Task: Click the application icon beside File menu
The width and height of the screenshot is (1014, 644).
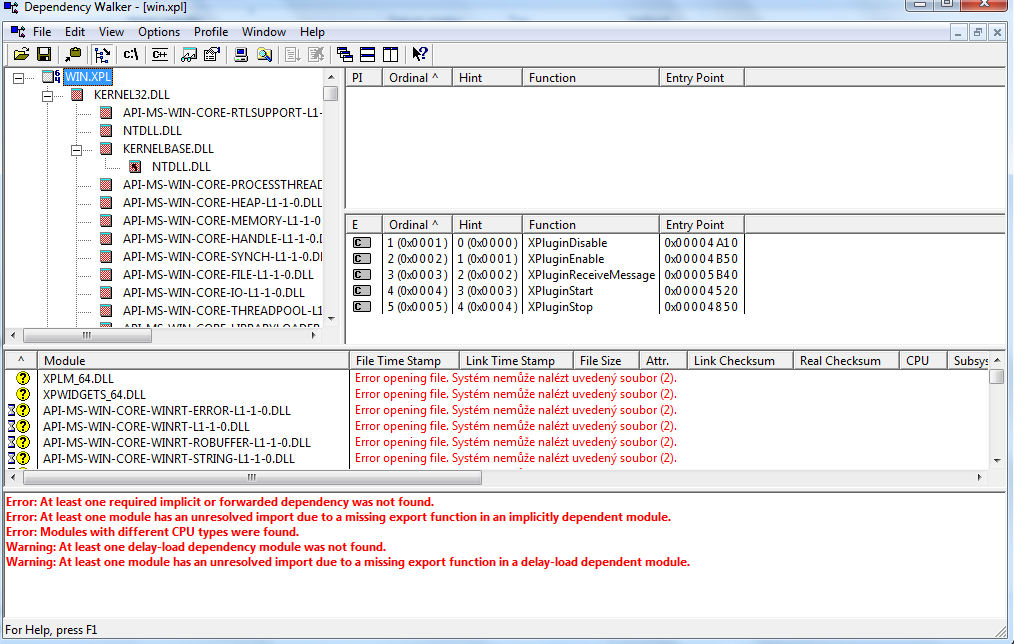Action: coord(18,32)
